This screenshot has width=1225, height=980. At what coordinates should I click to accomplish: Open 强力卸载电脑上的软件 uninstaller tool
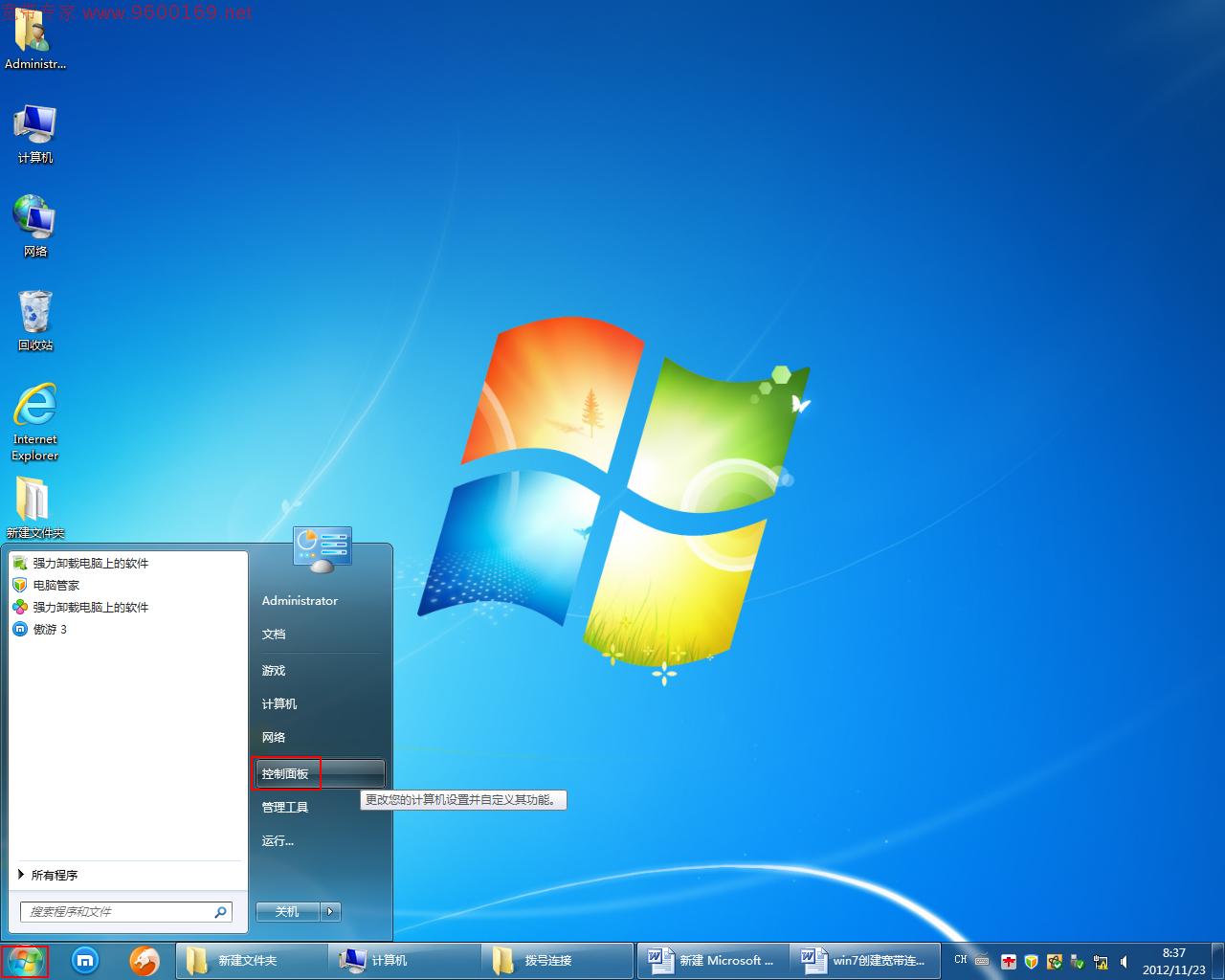tap(83, 563)
